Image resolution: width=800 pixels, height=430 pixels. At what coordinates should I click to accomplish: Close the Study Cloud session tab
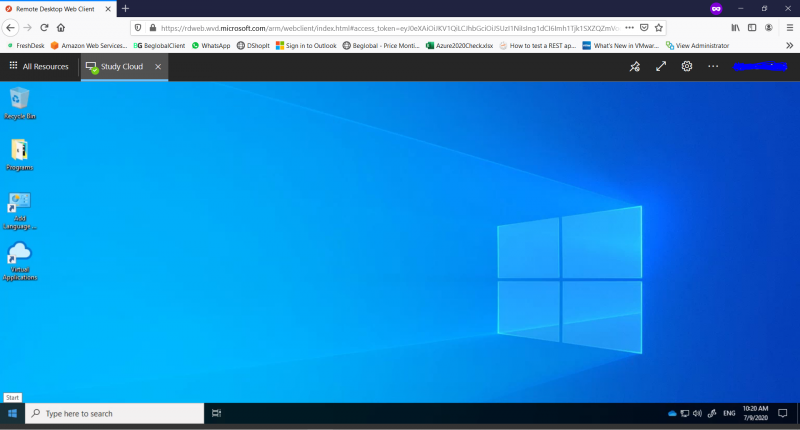click(x=158, y=66)
